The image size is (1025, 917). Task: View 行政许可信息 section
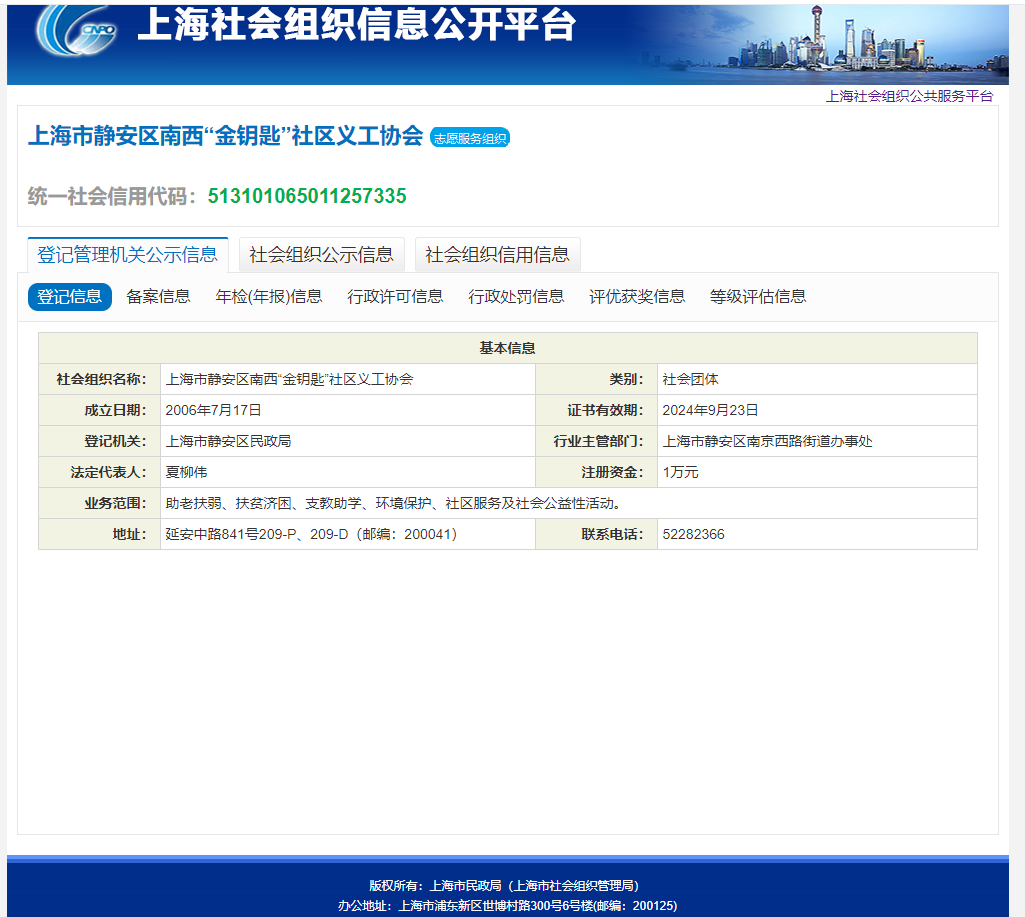(395, 296)
